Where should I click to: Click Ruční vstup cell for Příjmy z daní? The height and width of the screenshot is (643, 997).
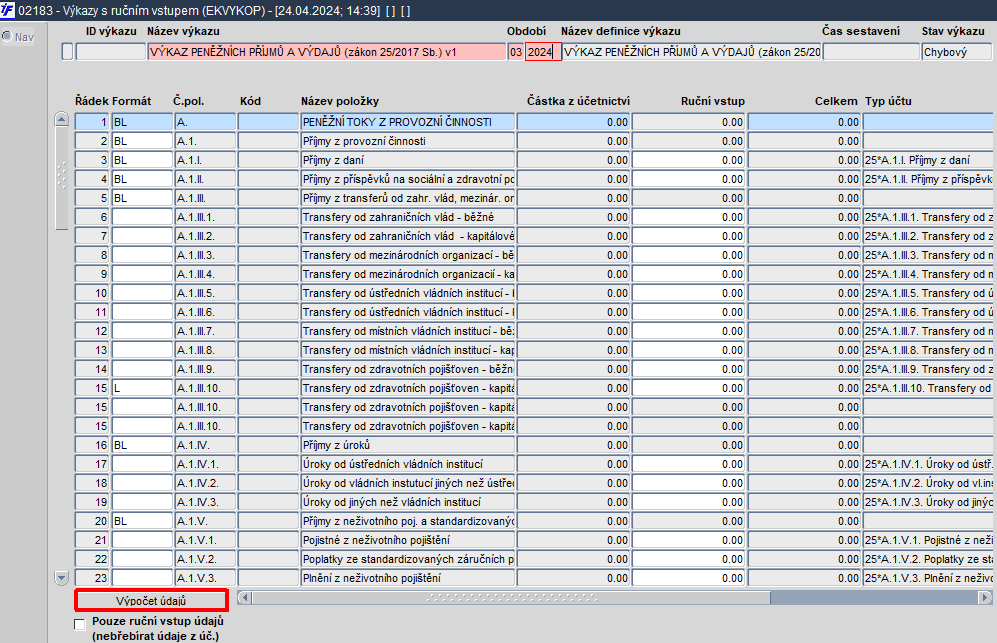[689, 160]
